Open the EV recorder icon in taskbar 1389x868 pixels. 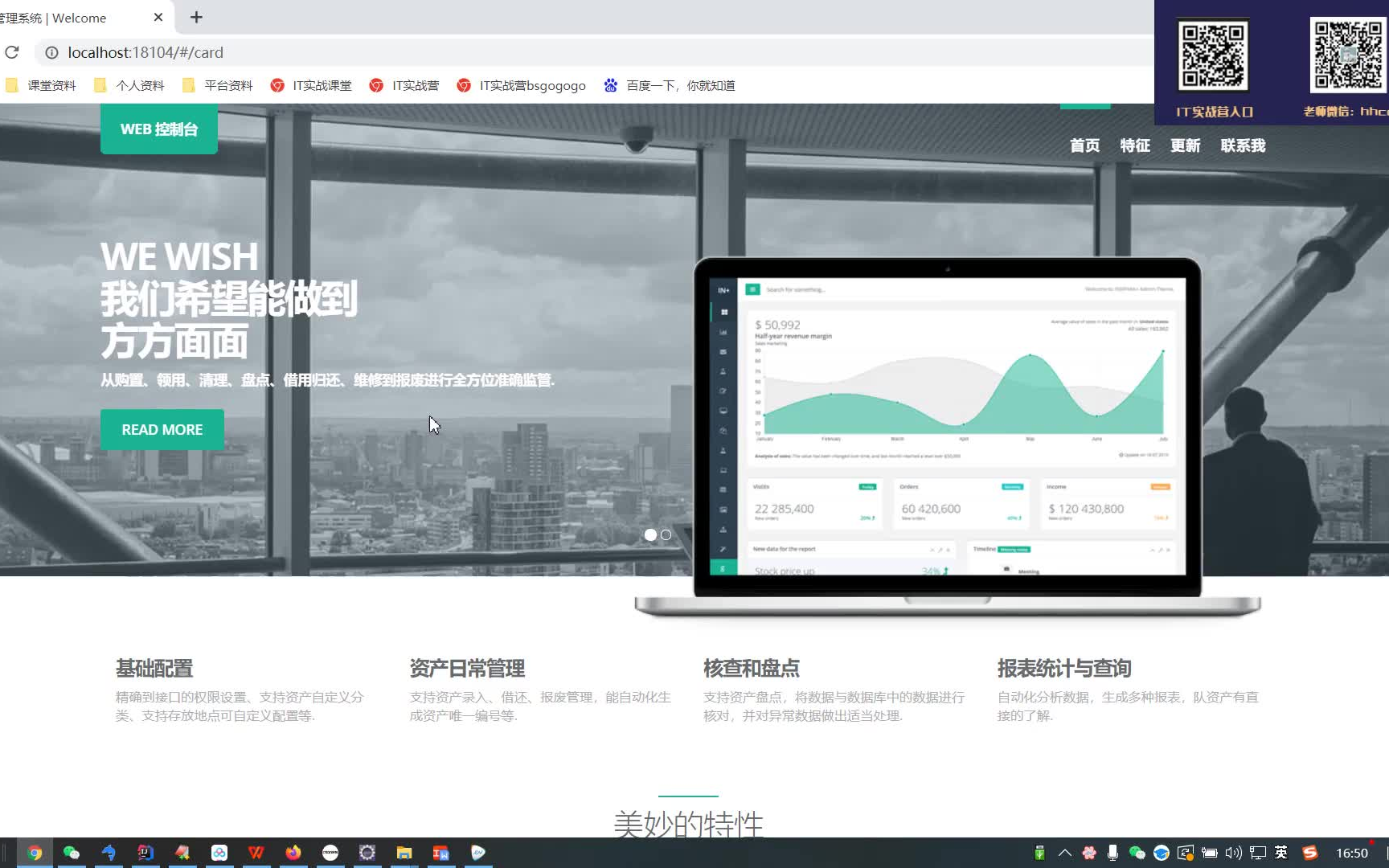click(478, 853)
